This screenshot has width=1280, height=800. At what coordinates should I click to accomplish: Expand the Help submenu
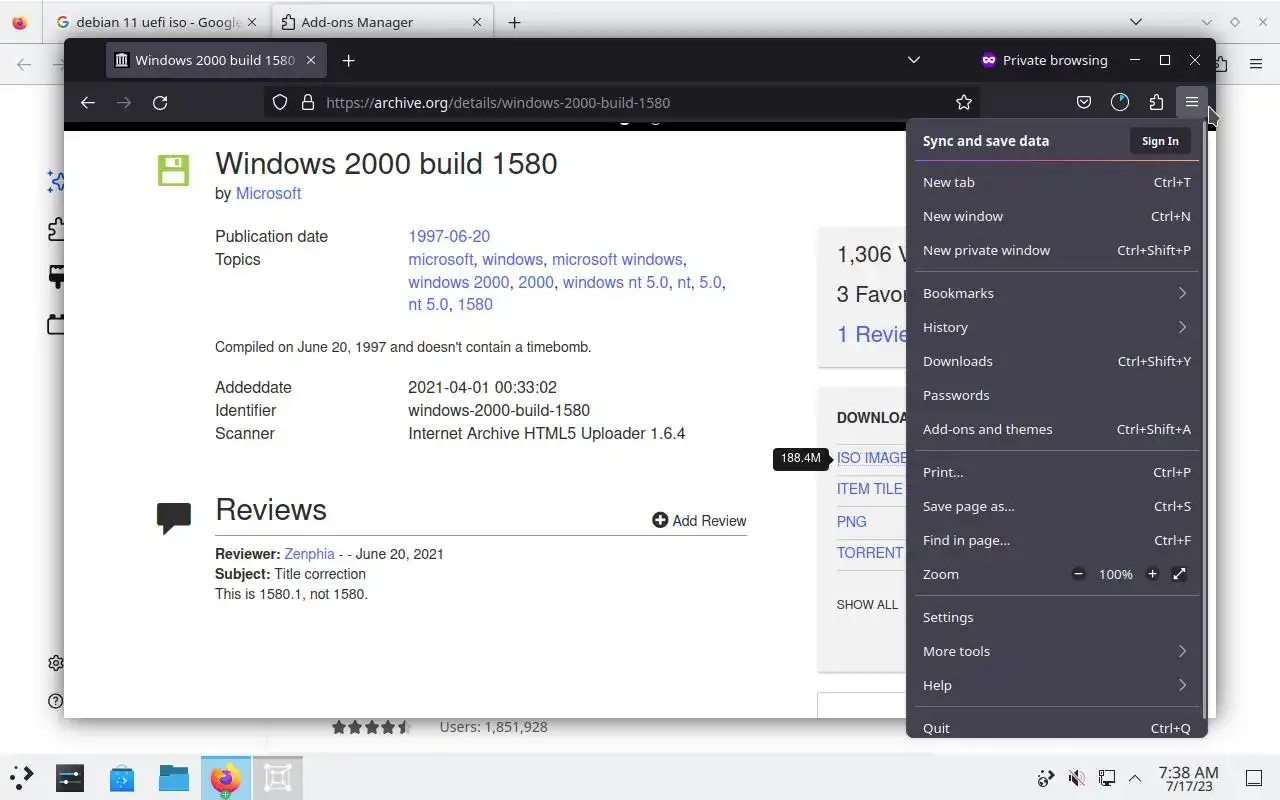coord(1056,685)
